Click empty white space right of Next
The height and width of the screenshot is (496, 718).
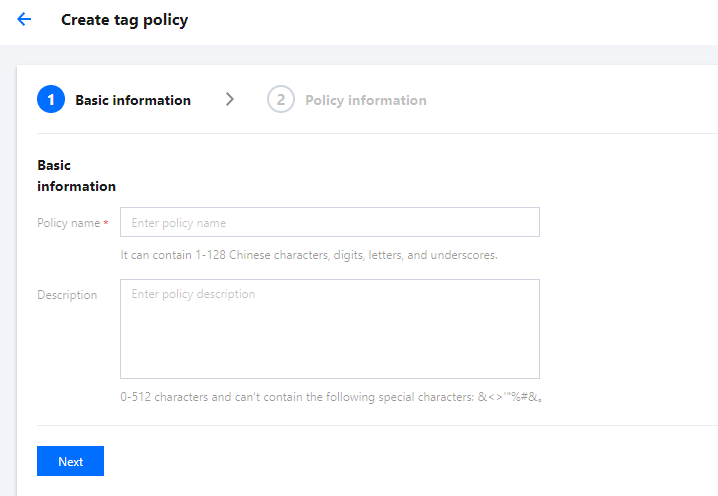coord(400,461)
